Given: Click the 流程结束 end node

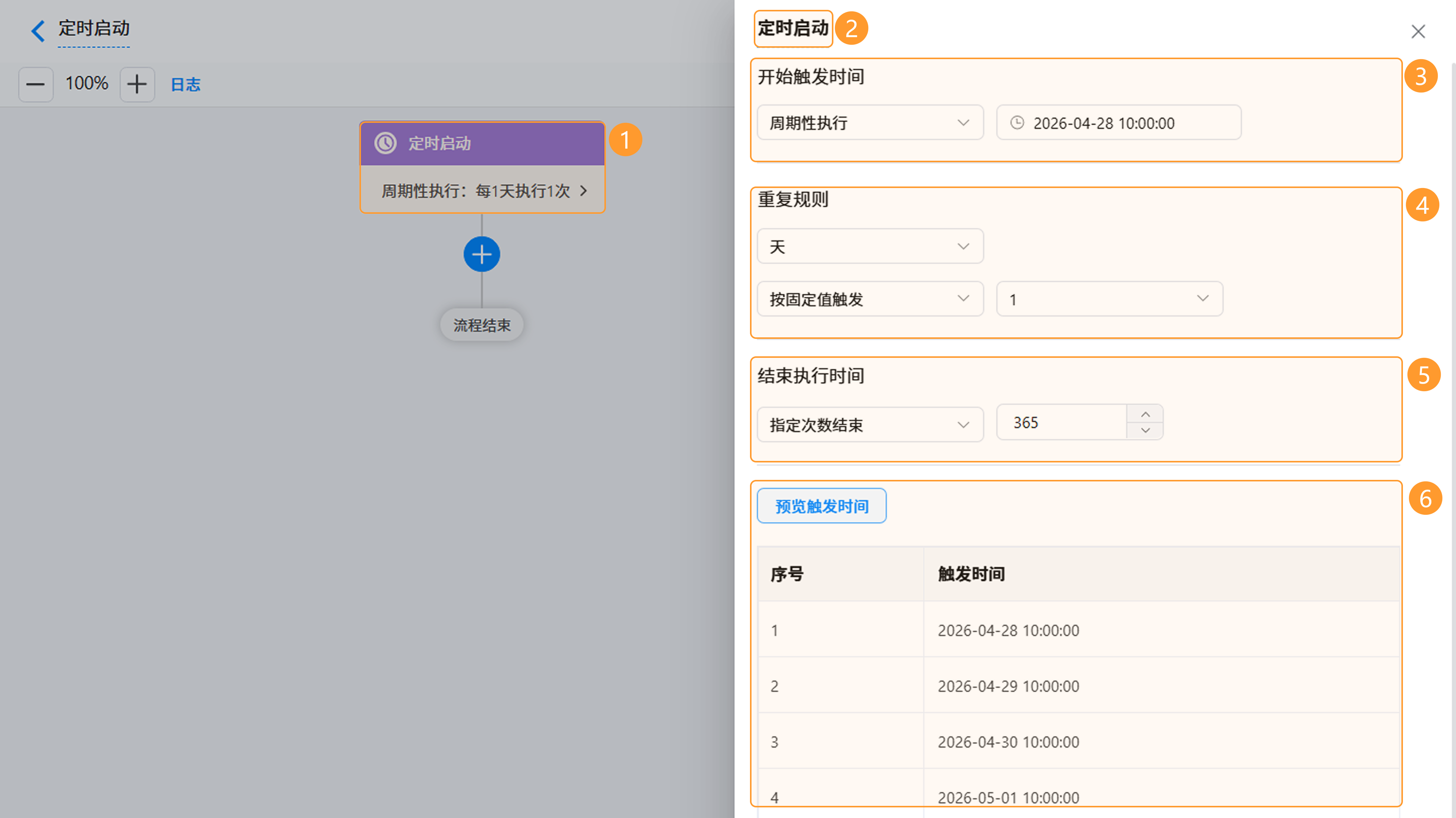Looking at the screenshot, I should [x=482, y=325].
